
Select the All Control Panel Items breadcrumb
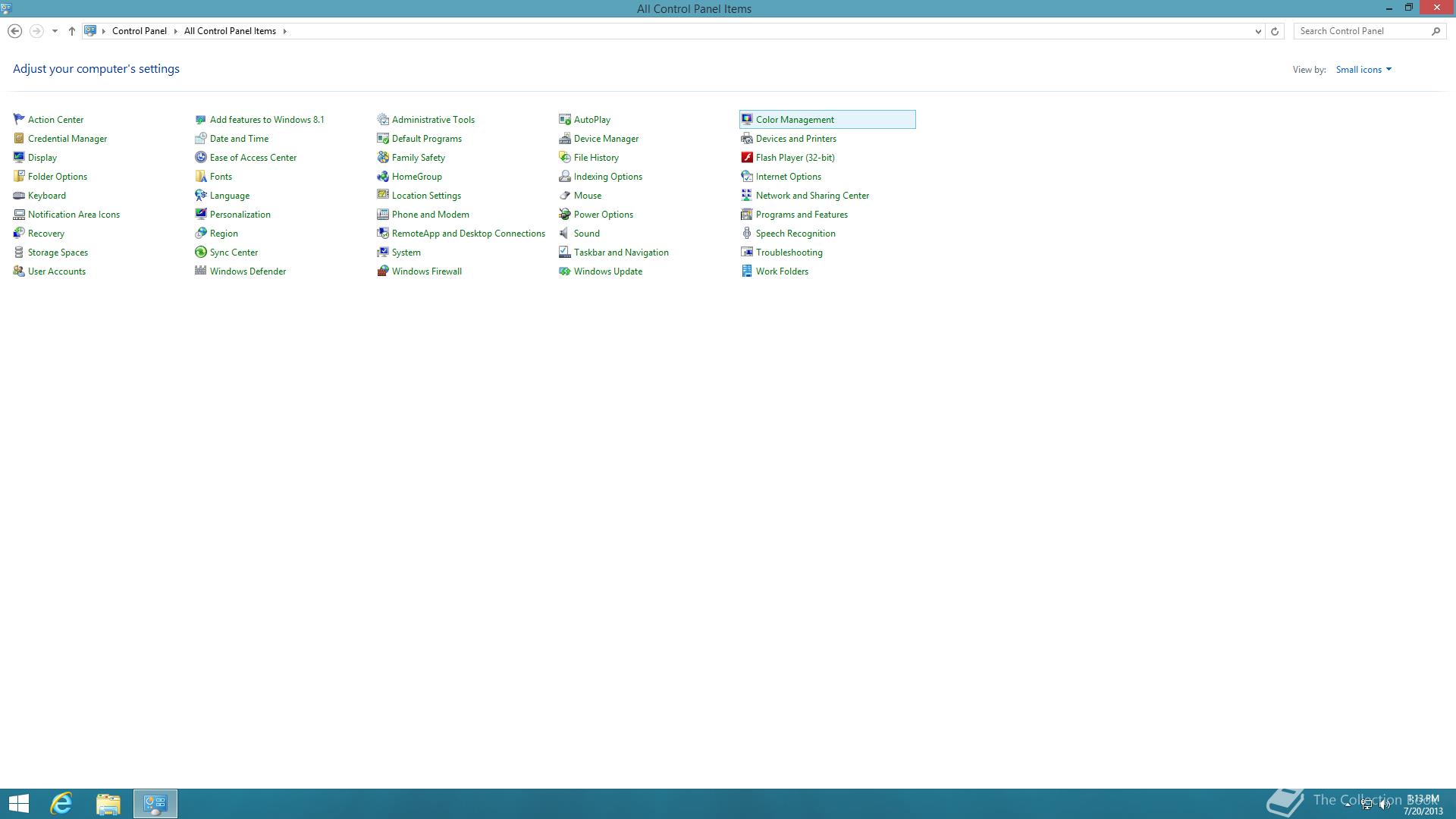[x=230, y=31]
